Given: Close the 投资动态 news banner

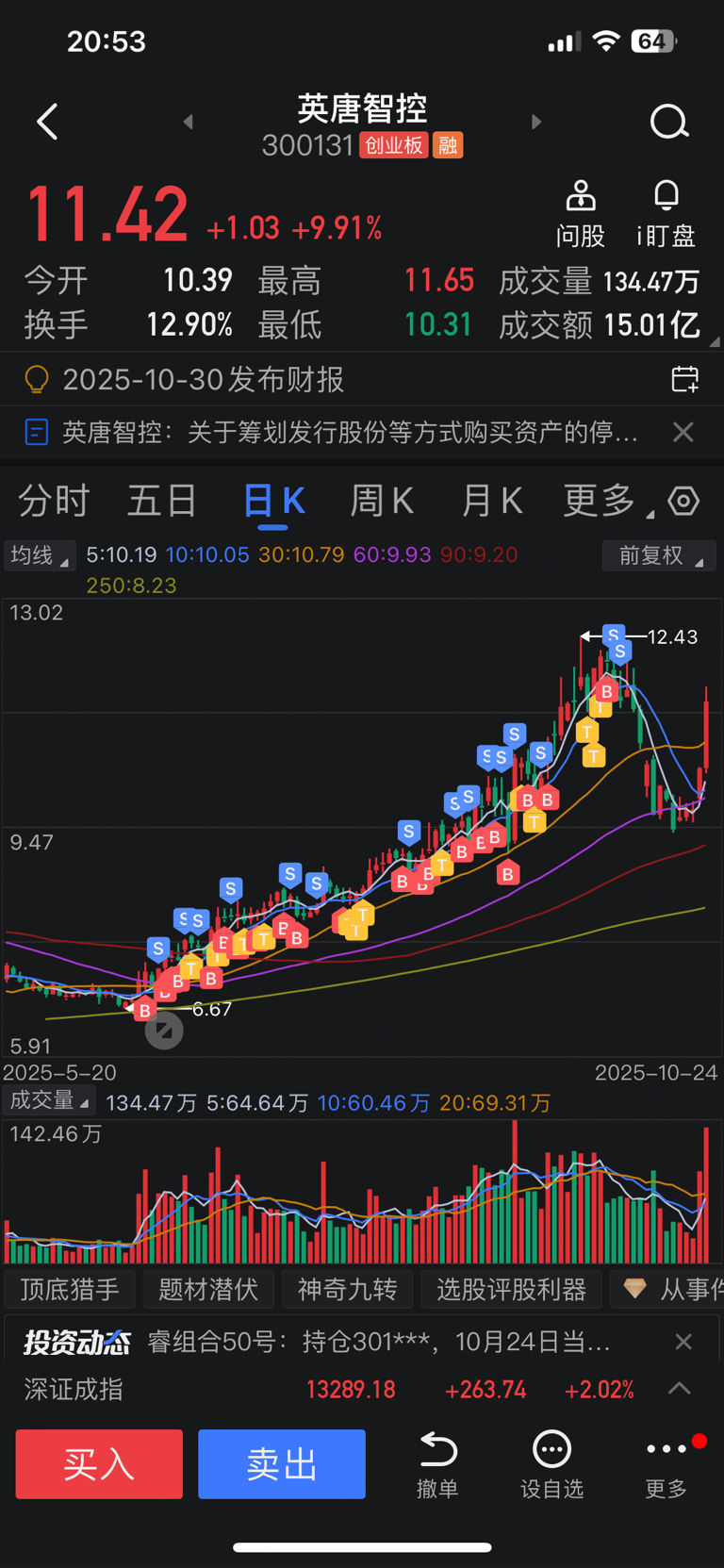Looking at the screenshot, I should click(x=683, y=1342).
